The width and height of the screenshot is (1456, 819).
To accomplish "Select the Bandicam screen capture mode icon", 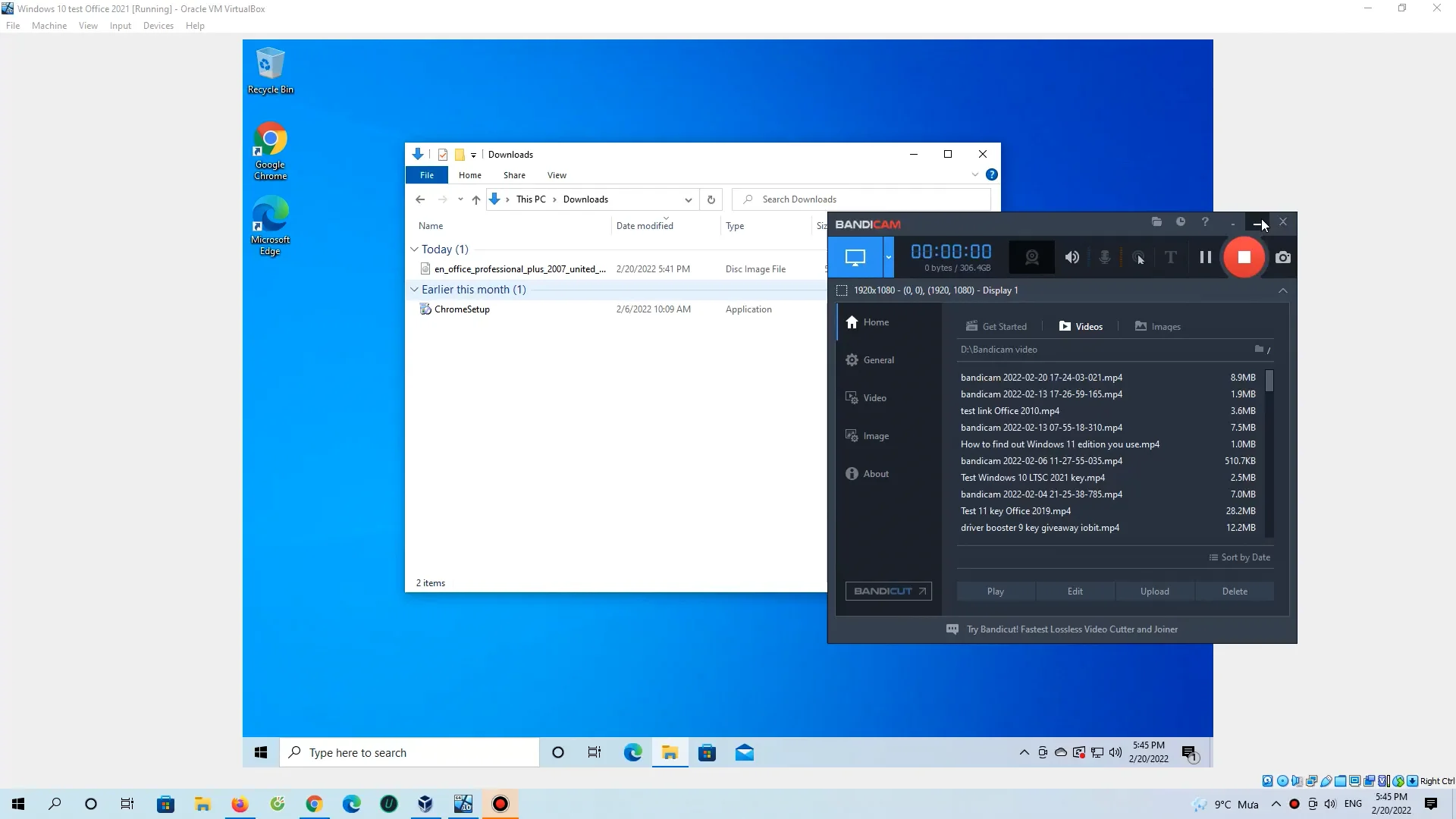I will click(x=855, y=257).
